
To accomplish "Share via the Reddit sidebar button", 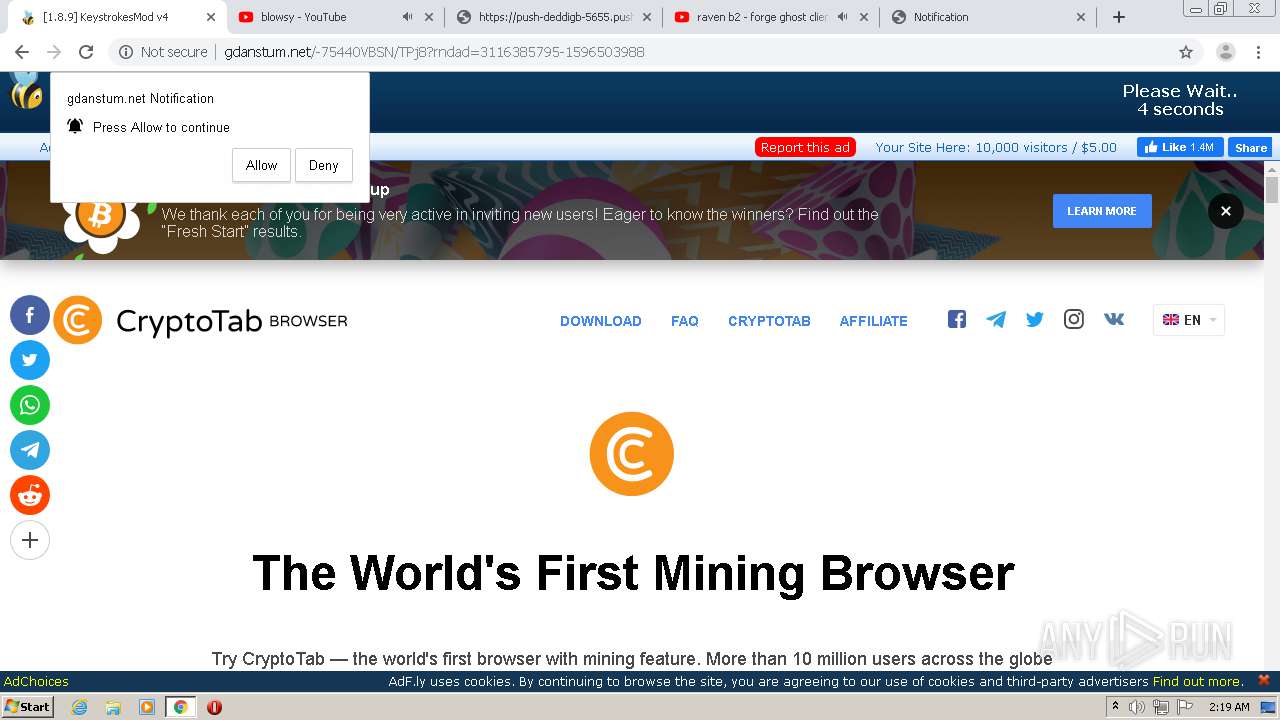I will tap(30, 496).
